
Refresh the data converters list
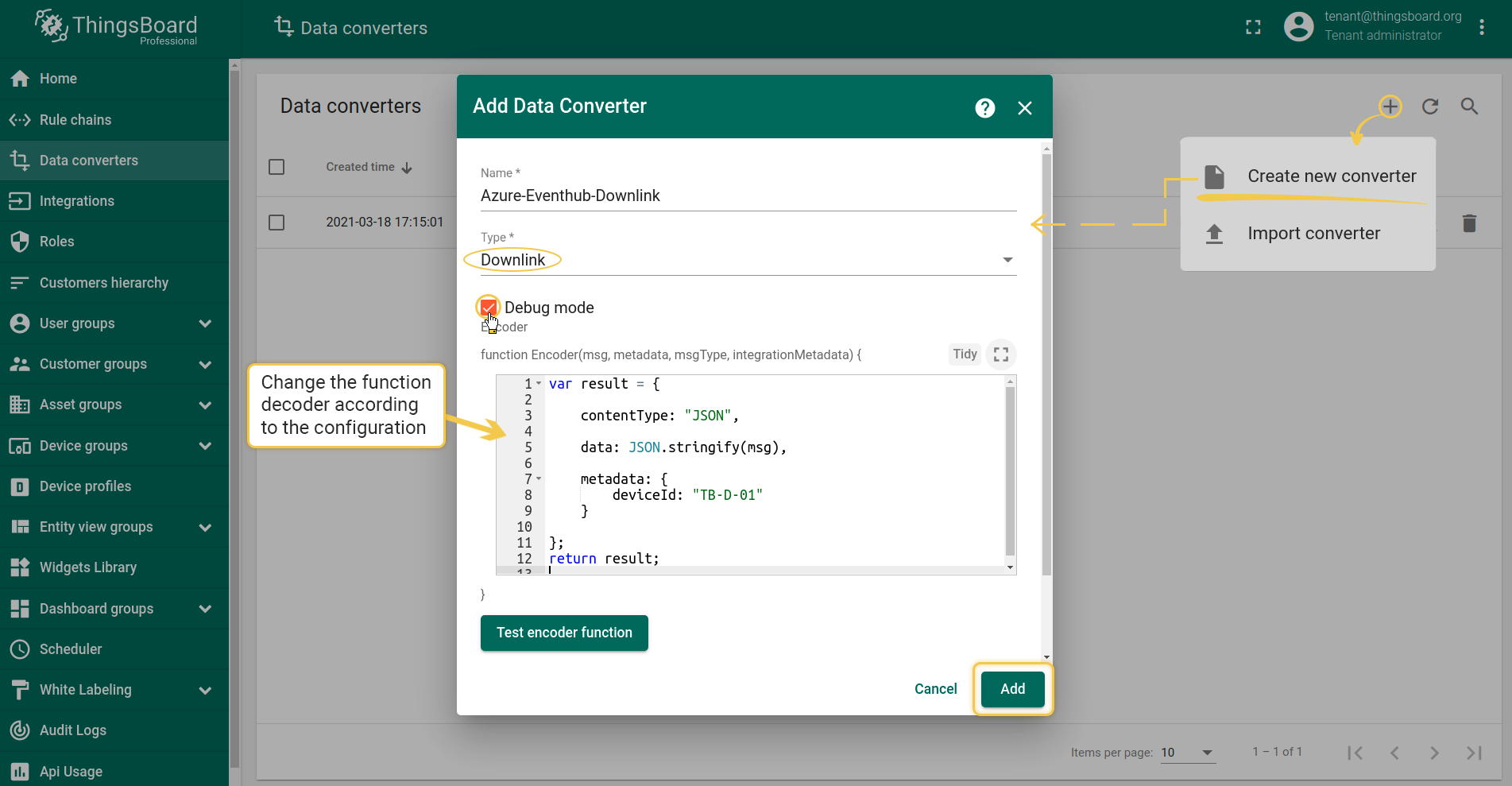(1430, 106)
